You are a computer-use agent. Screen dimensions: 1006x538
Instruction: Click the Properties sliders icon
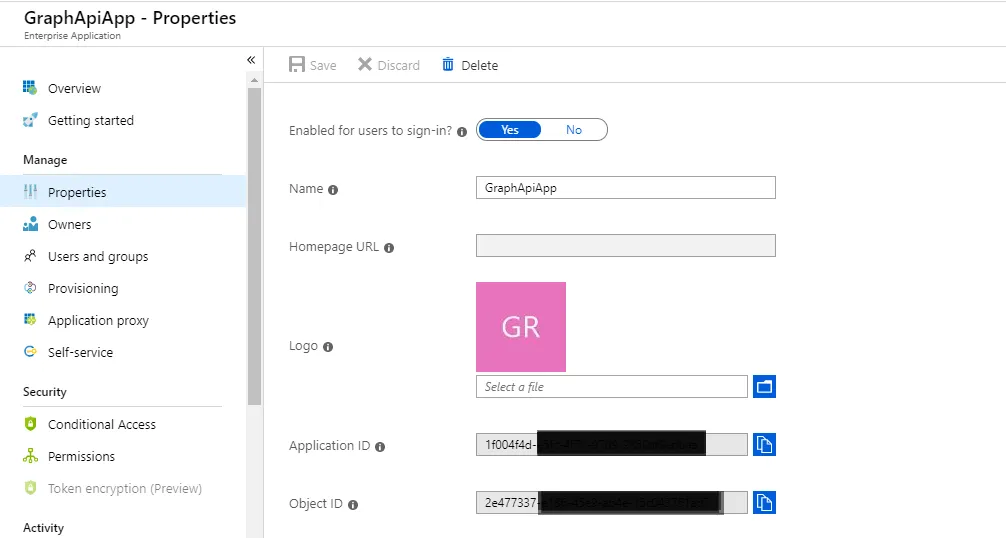coord(30,191)
